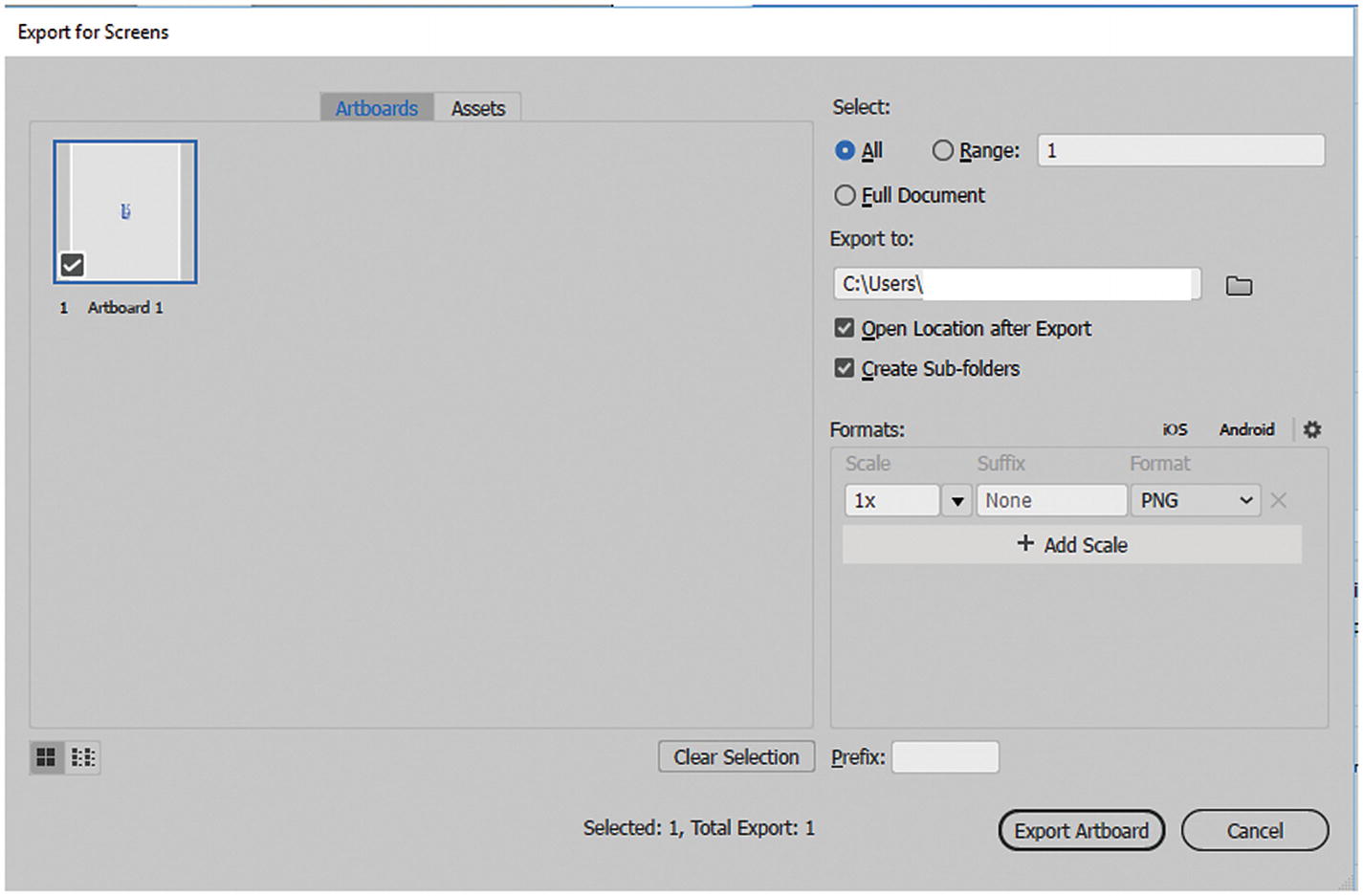This screenshot has width=1363, height=896.
Task: Click the Export to path field
Action: (1017, 284)
